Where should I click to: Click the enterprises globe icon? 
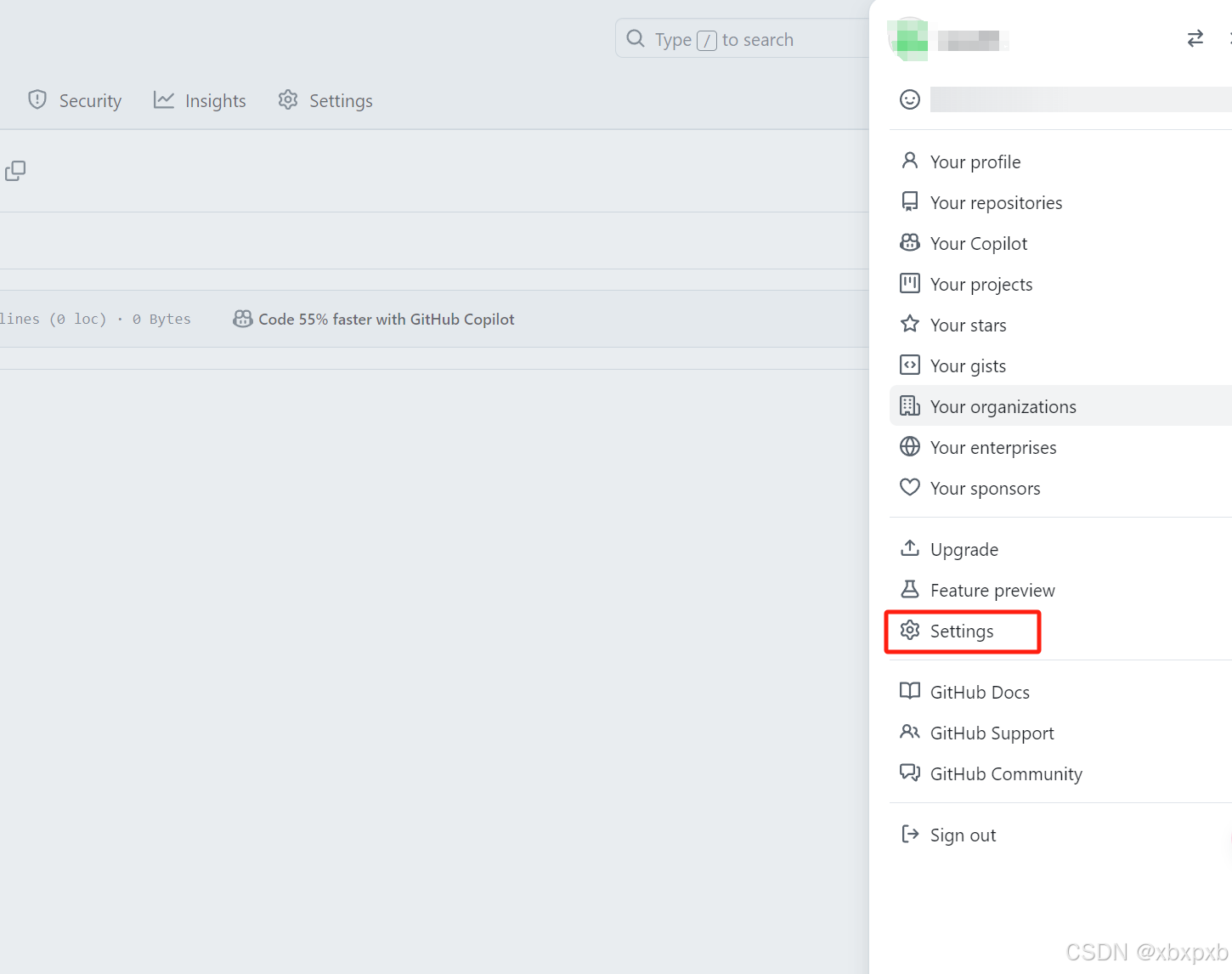click(x=910, y=446)
